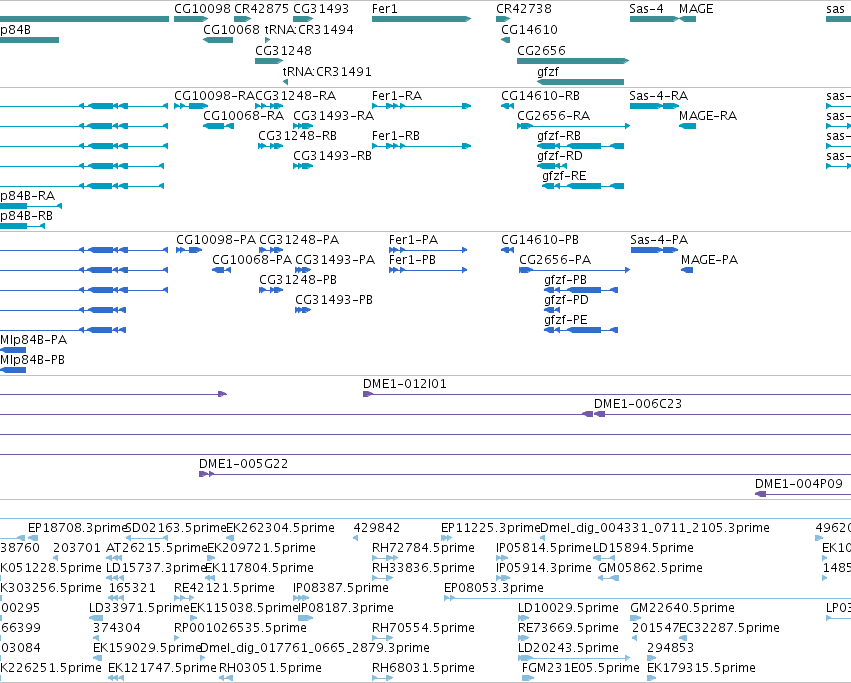Select the Sas-4-RA transcript
The image size is (851, 683).
tap(654, 106)
